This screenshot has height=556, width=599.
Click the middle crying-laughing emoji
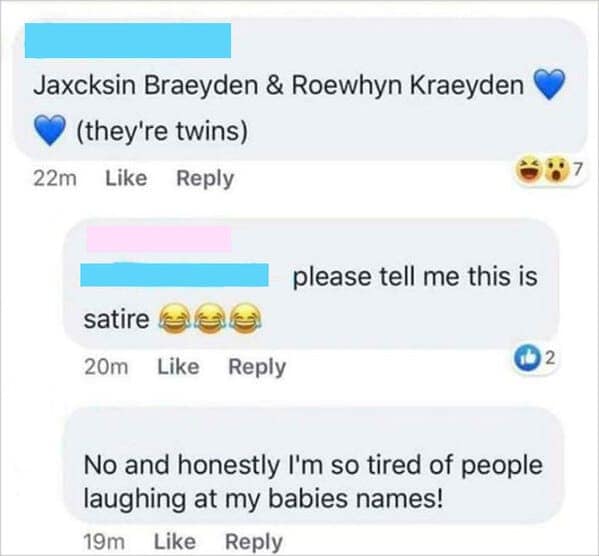pos(210,318)
